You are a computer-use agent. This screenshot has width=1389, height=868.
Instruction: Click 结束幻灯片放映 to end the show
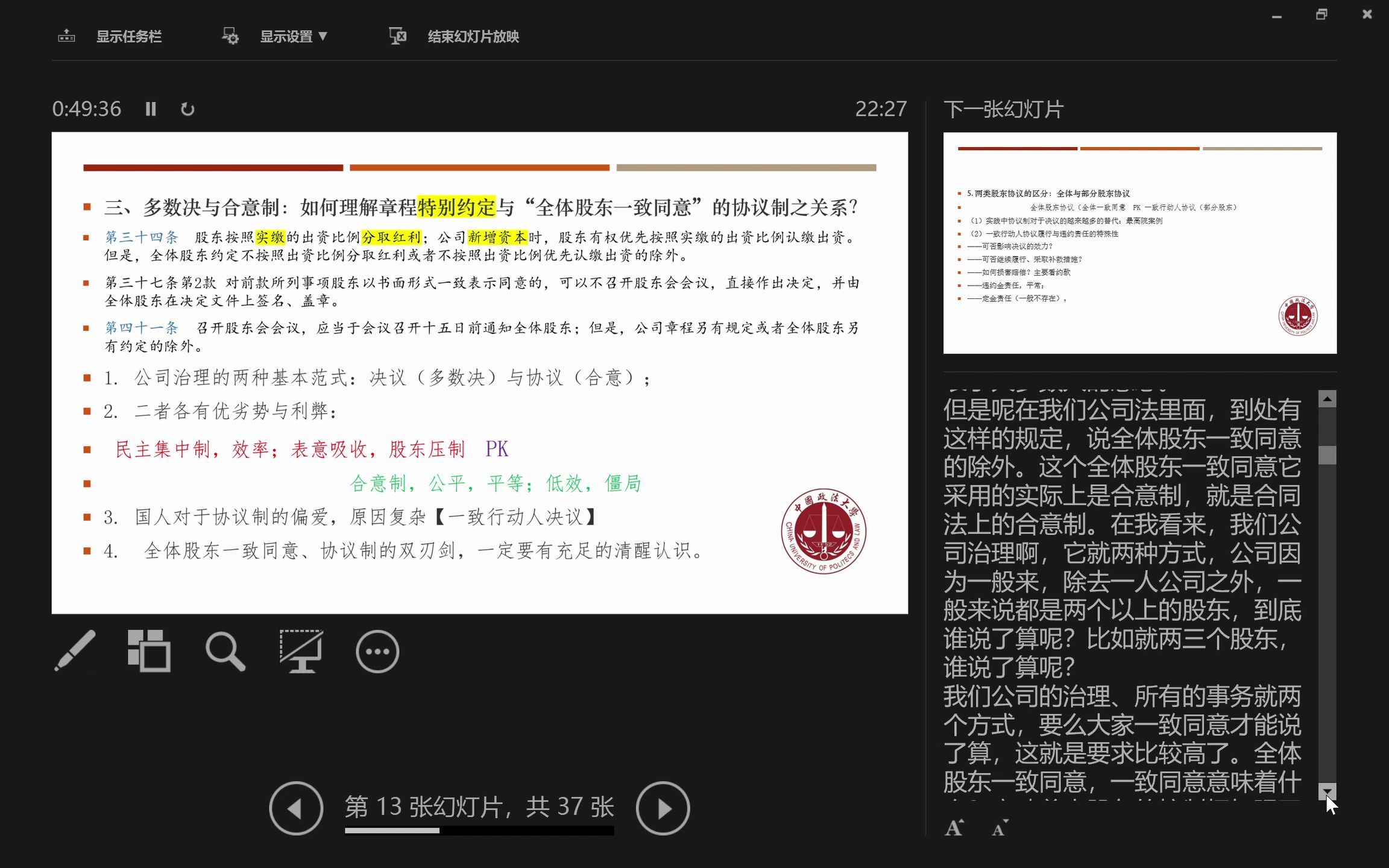tap(473, 37)
